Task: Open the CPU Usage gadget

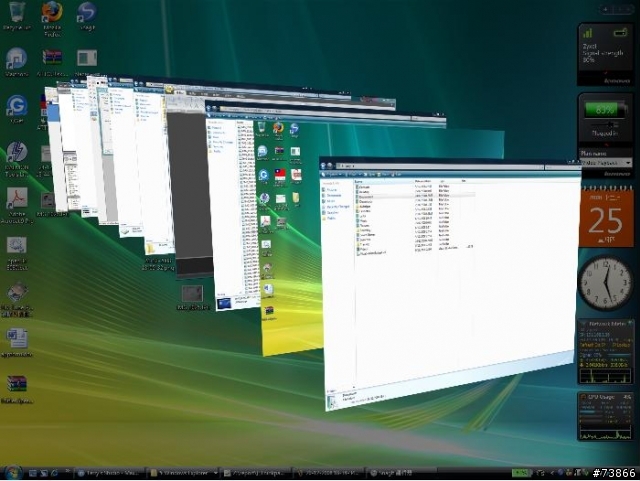Action: point(605,416)
